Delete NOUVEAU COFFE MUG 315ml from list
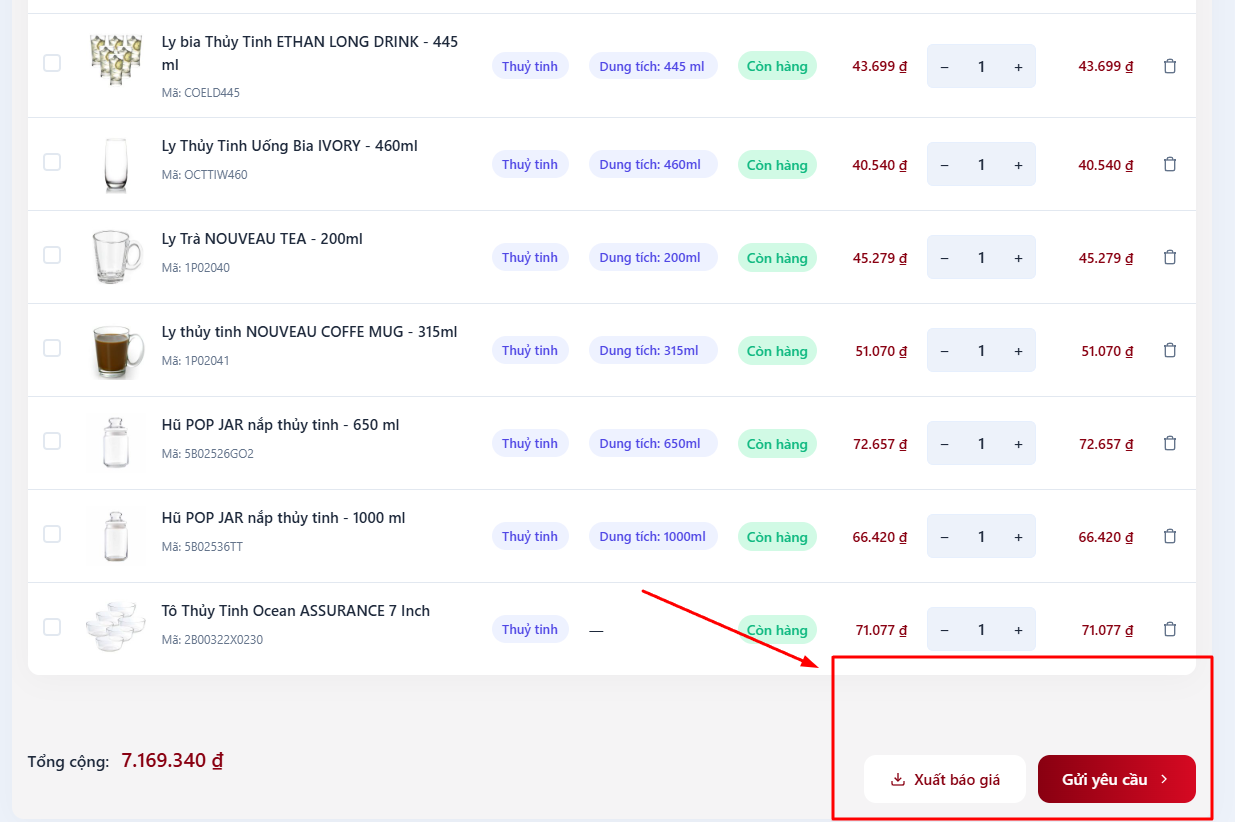Image resolution: width=1235 pixels, height=822 pixels. click(x=1169, y=350)
